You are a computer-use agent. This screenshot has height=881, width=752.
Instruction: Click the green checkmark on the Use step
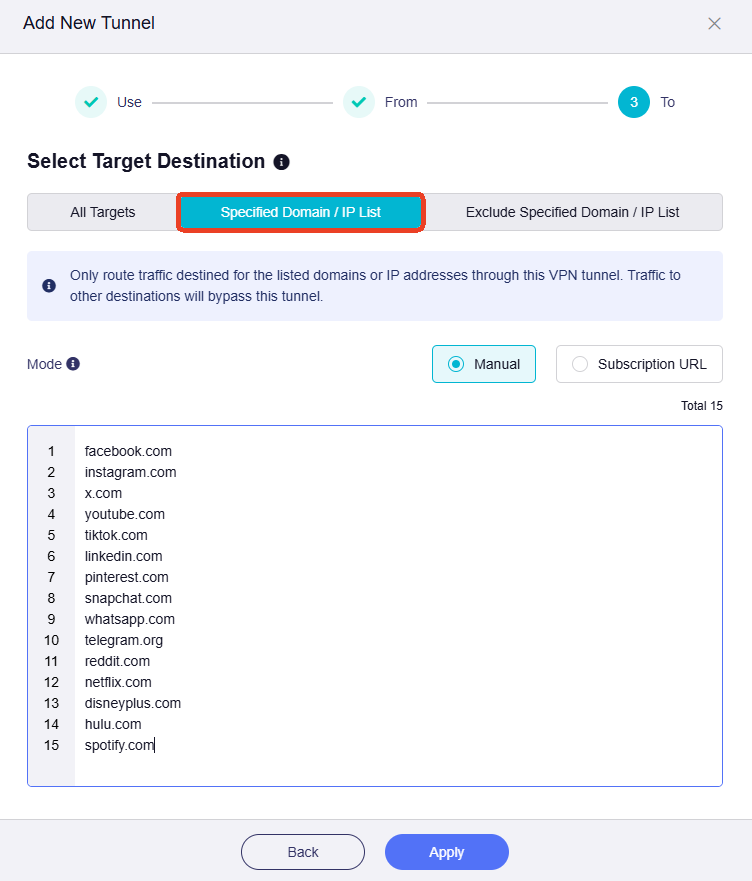click(90, 102)
